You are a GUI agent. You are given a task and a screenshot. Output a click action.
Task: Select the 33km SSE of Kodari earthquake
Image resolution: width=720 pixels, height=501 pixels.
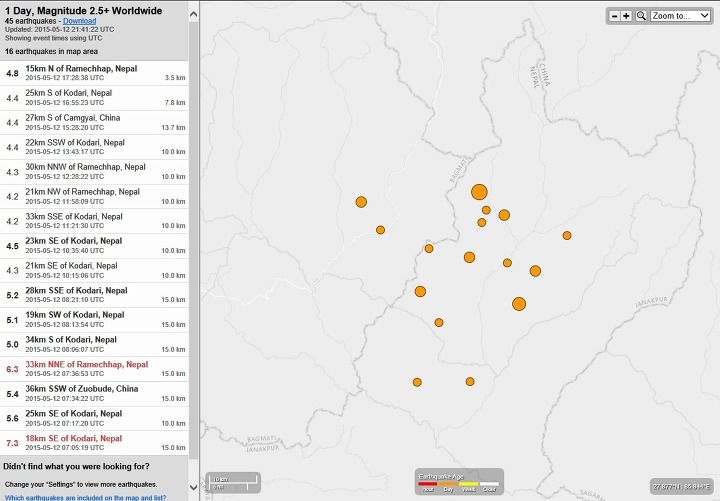[94, 221]
